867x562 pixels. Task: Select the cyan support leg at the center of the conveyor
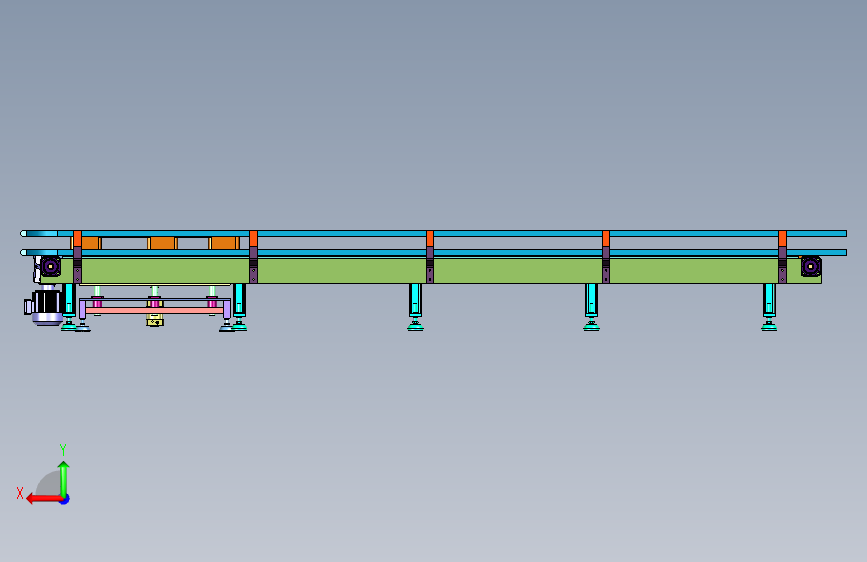pos(415,307)
